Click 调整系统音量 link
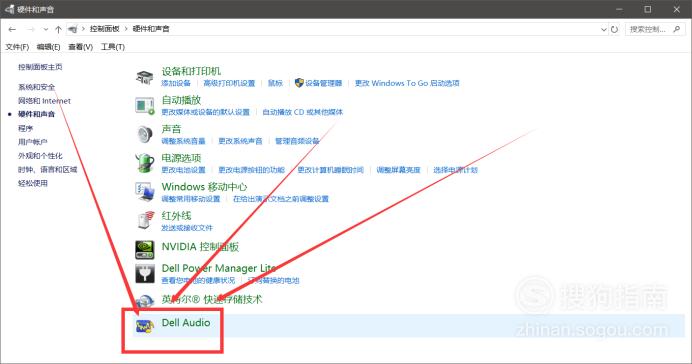Viewport: 692px width, 364px height. coord(183,141)
